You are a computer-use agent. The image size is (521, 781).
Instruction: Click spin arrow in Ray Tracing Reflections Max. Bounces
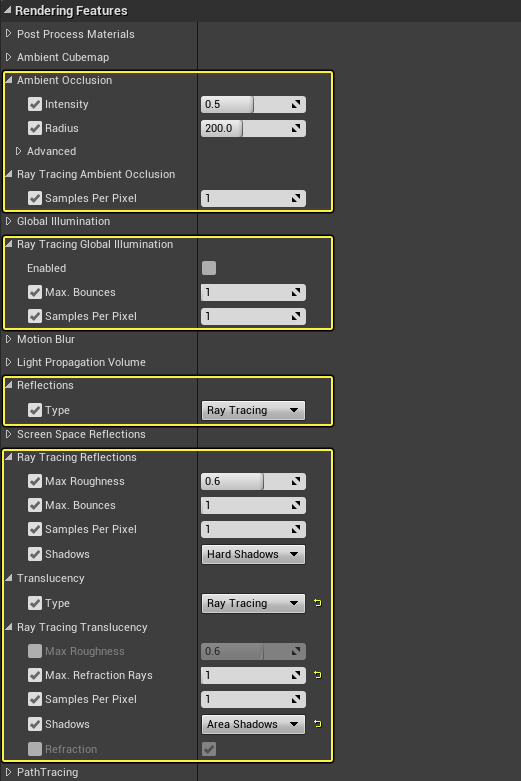point(296,505)
